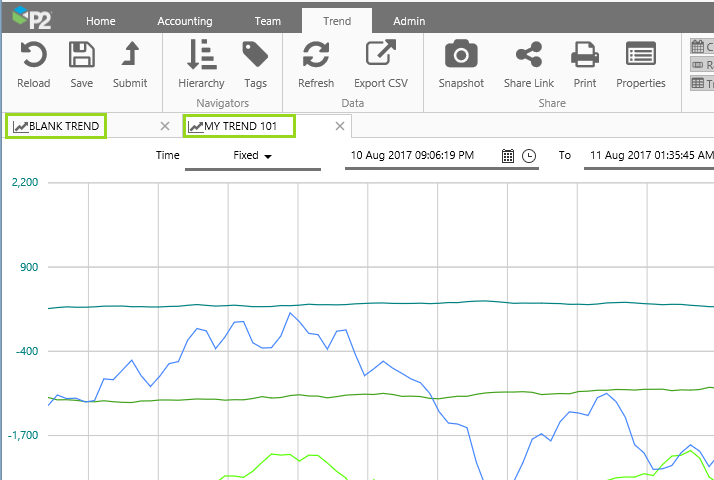Open the start time clock picker
The width and height of the screenshot is (714, 480).
pos(529,156)
